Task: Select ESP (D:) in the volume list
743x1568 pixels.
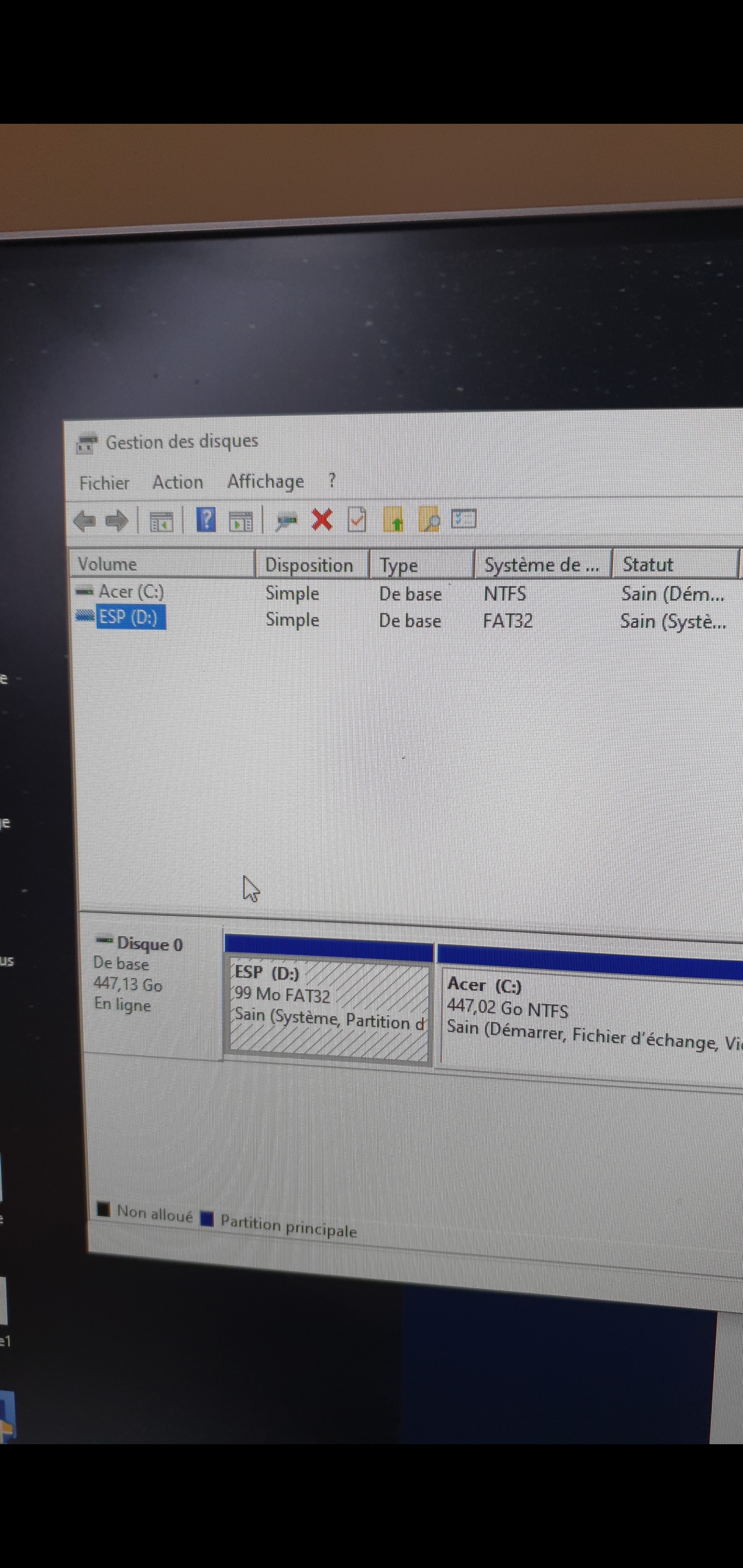Action: (x=128, y=617)
